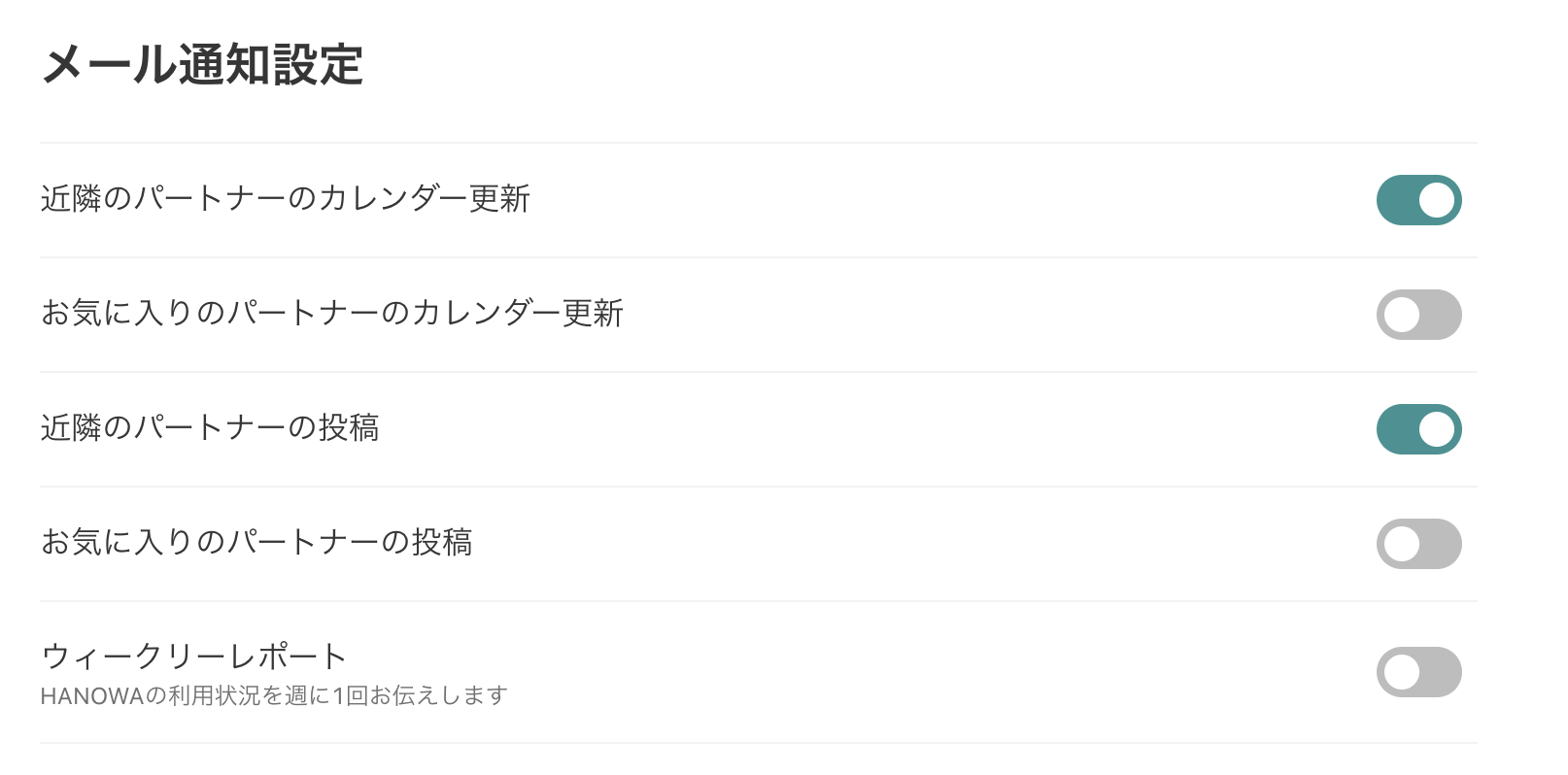Click the メール通知設定 page heading
The width and height of the screenshot is (1568, 775).
pyautogui.click(x=202, y=66)
